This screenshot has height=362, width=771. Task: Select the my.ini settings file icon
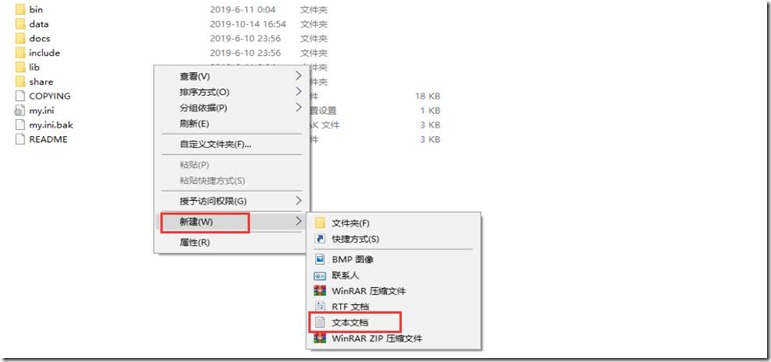pos(20,111)
